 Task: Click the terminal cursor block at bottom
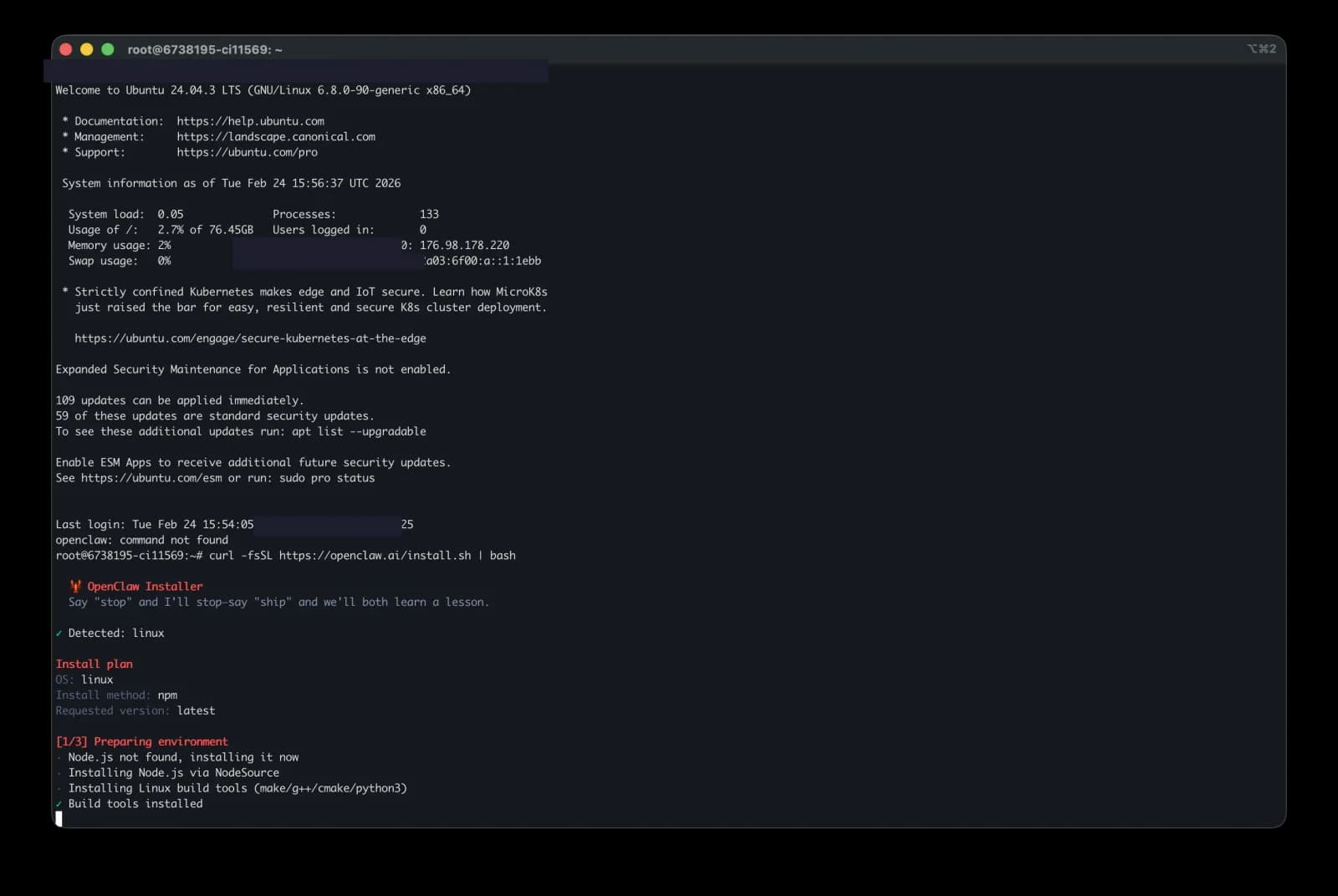59,819
